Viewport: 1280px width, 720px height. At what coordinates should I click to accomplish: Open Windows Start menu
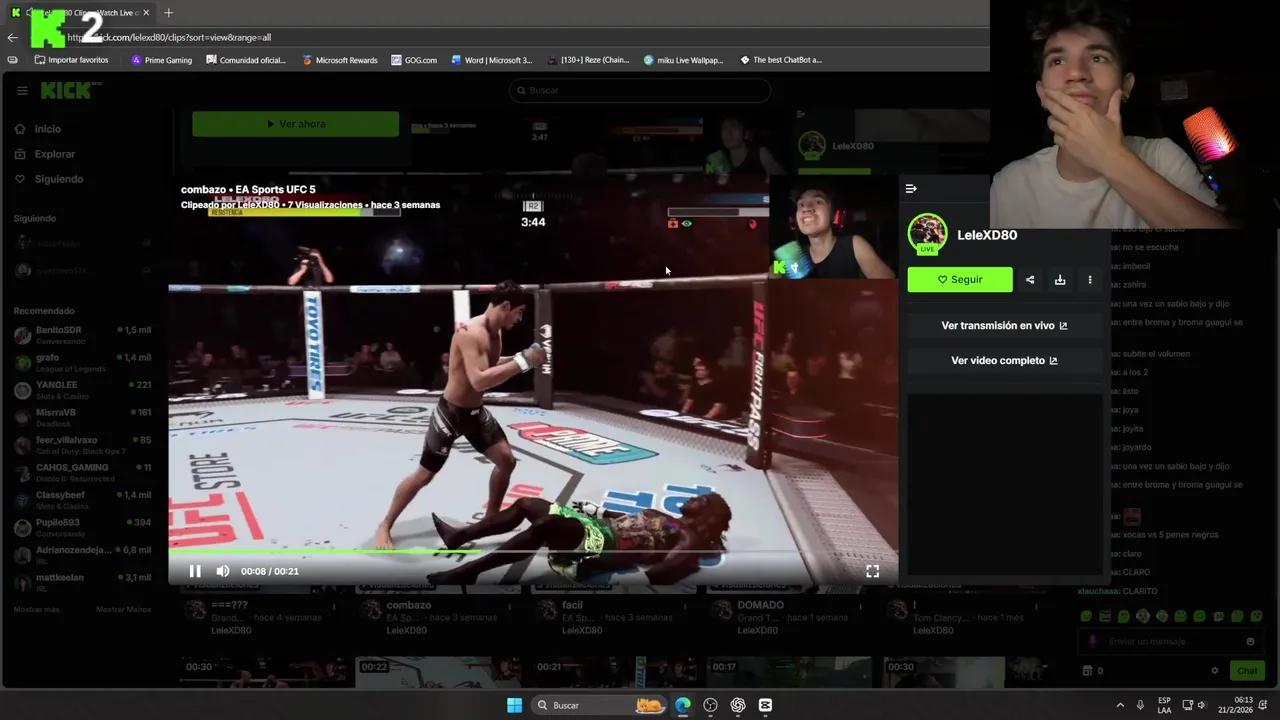(x=514, y=705)
